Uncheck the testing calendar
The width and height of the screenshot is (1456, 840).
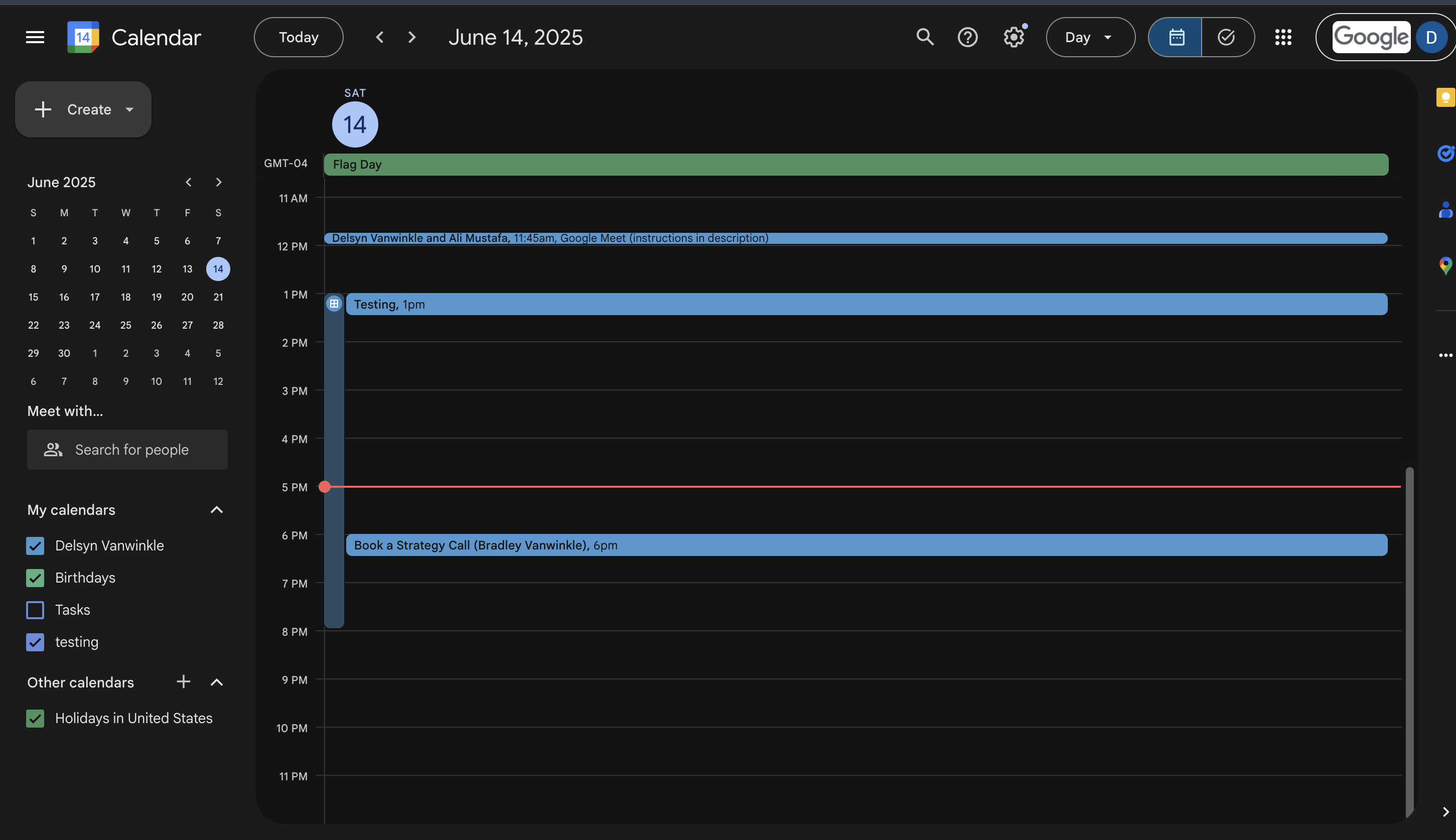click(35, 642)
